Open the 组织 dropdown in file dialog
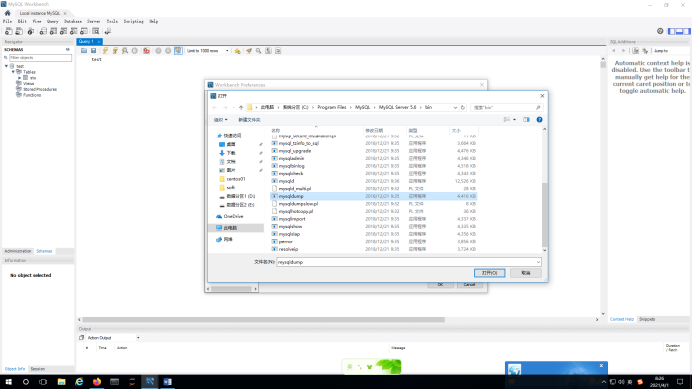693x390 pixels. pyautogui.click(x=221, y=120)
